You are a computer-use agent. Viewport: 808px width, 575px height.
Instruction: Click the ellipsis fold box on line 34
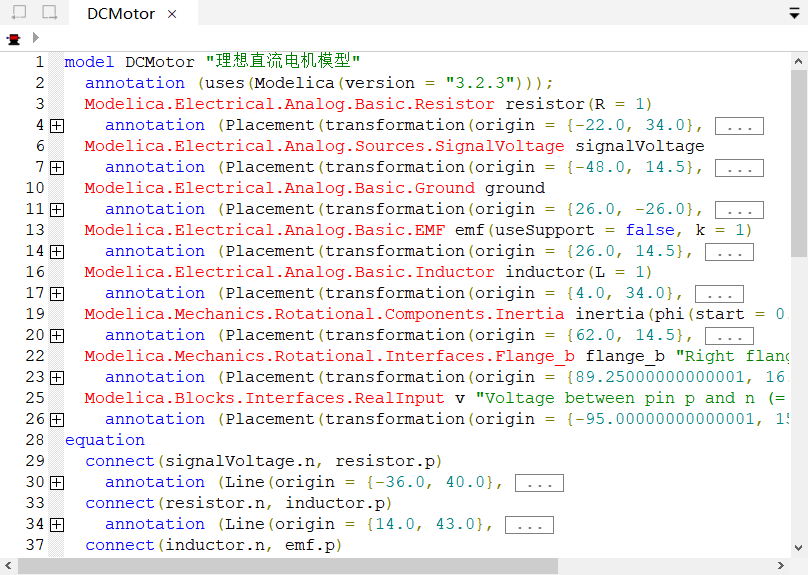coord(529,525)
